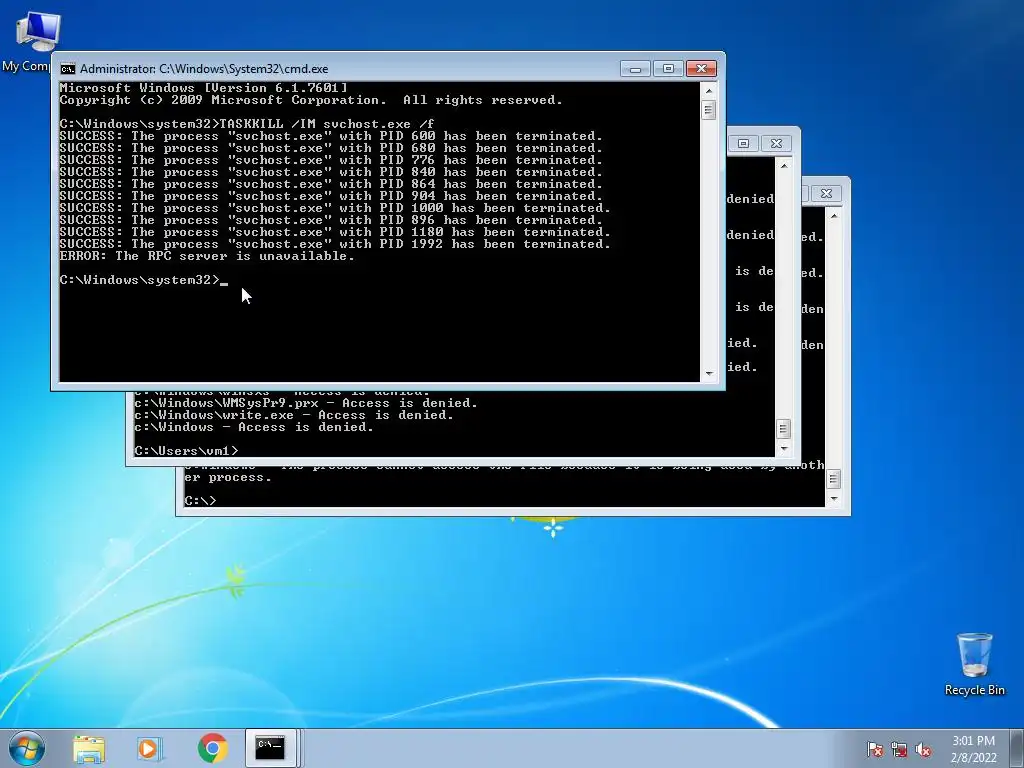Screen dimensions: 1024x768
Task: Click the c:\Windows - Access is denied line
Action: point(254,427)
